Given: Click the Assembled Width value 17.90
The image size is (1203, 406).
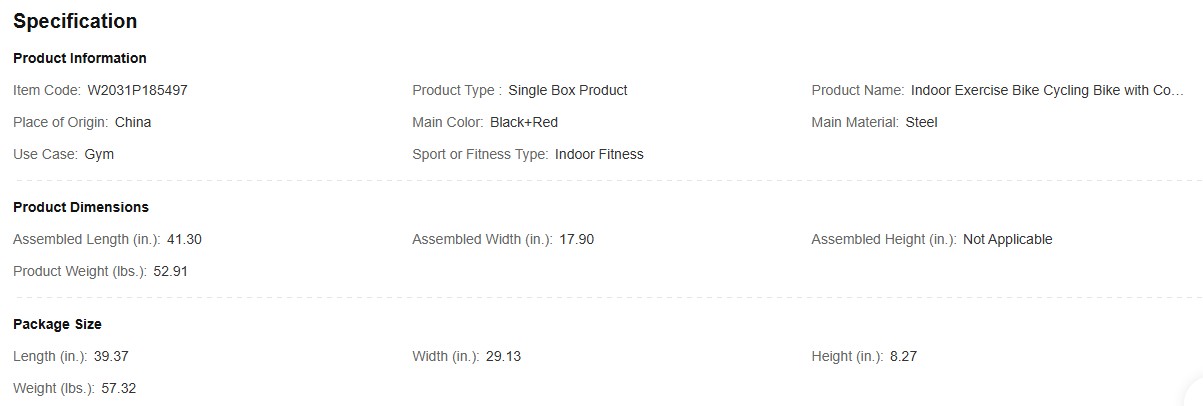Looking at the screenshot, I should (577, 239).
